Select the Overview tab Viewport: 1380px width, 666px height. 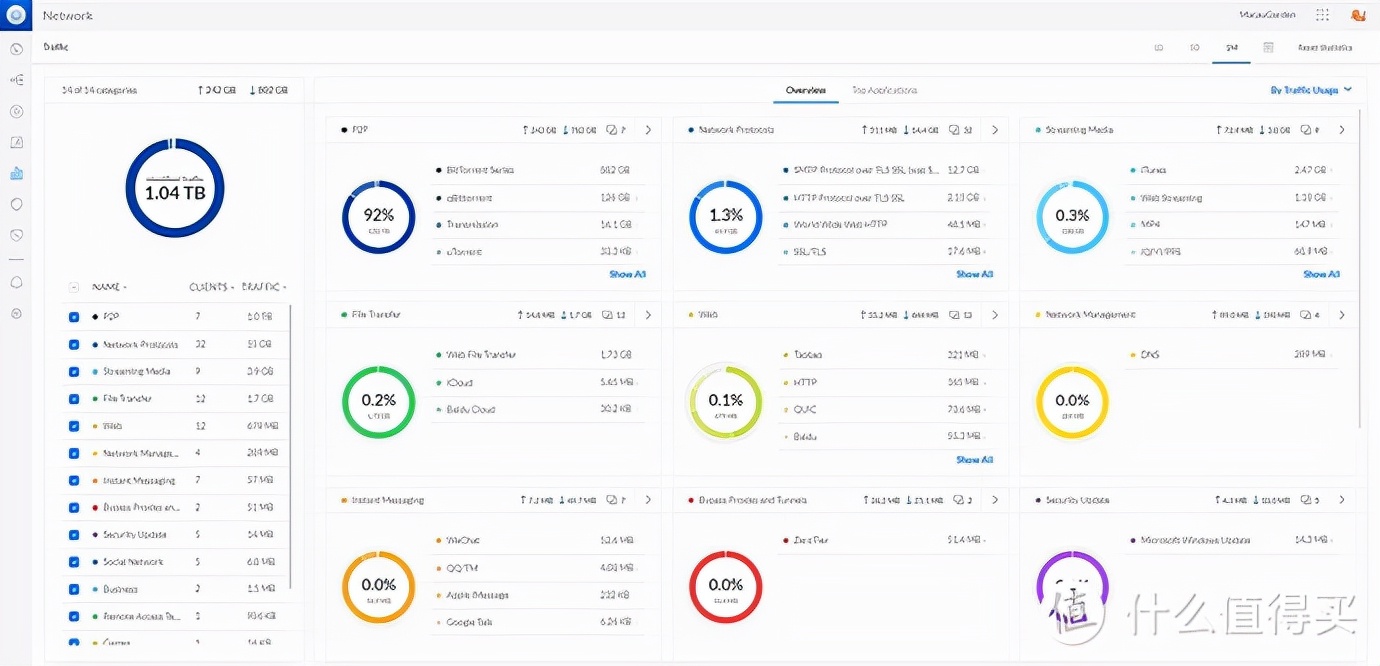(x=806, y=90)
